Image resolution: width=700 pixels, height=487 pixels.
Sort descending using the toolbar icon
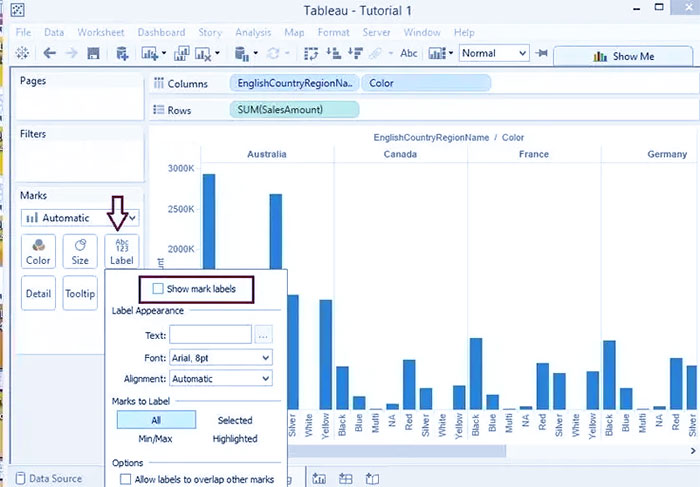click(355, 53)
